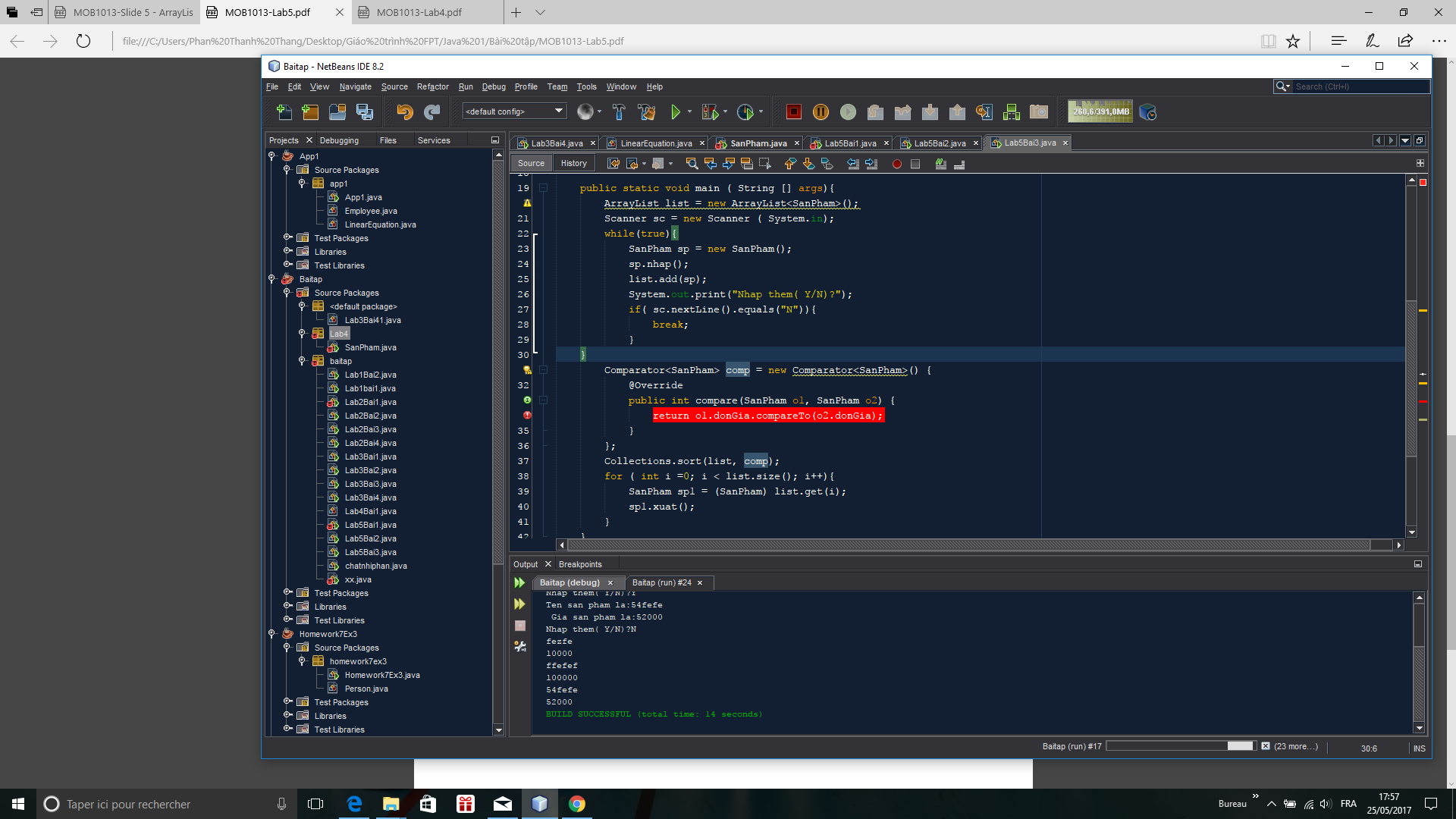This screenshot has height=819, width=1456.
Task: Switch to the SanPham.java editor tab
Action: [758, 143]
